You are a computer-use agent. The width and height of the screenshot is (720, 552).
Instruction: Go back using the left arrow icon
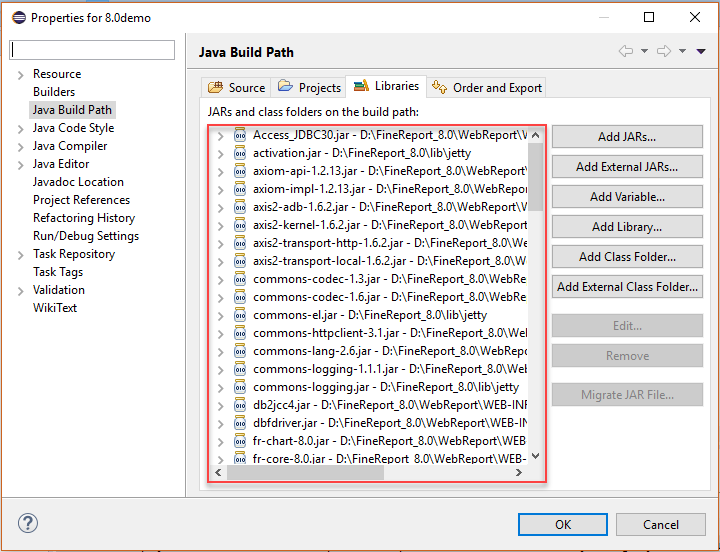(x=626, y=51)
